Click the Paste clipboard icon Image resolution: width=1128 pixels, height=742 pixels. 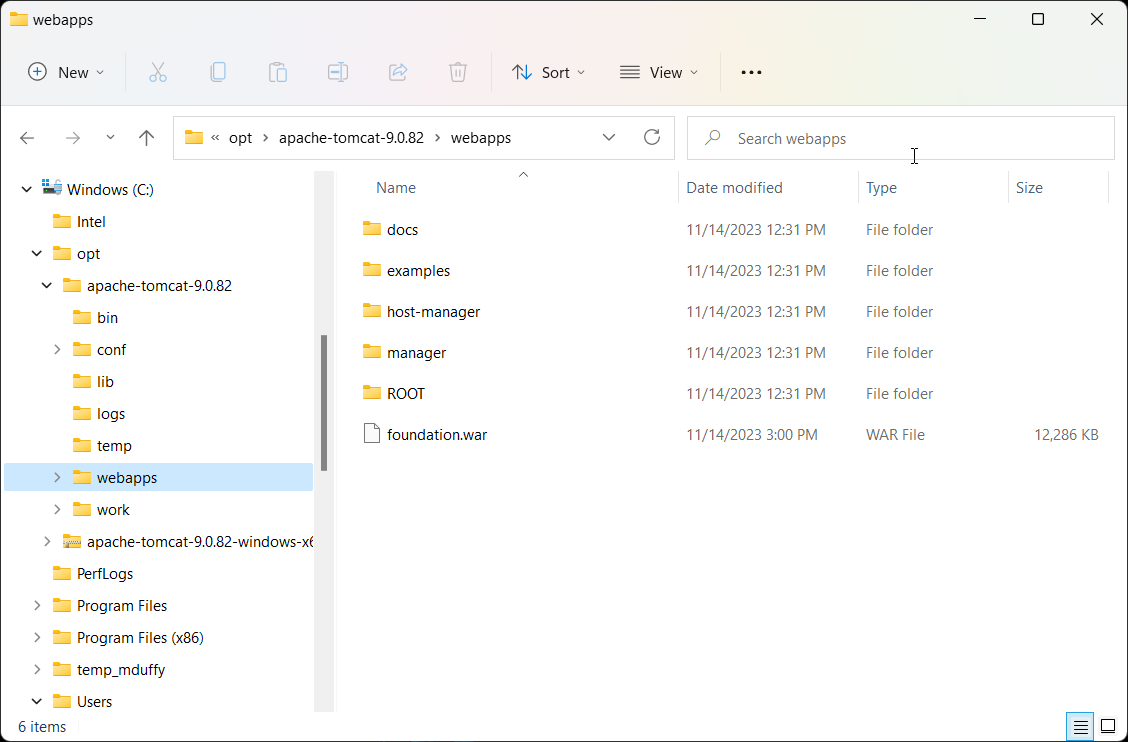[278, 72]
